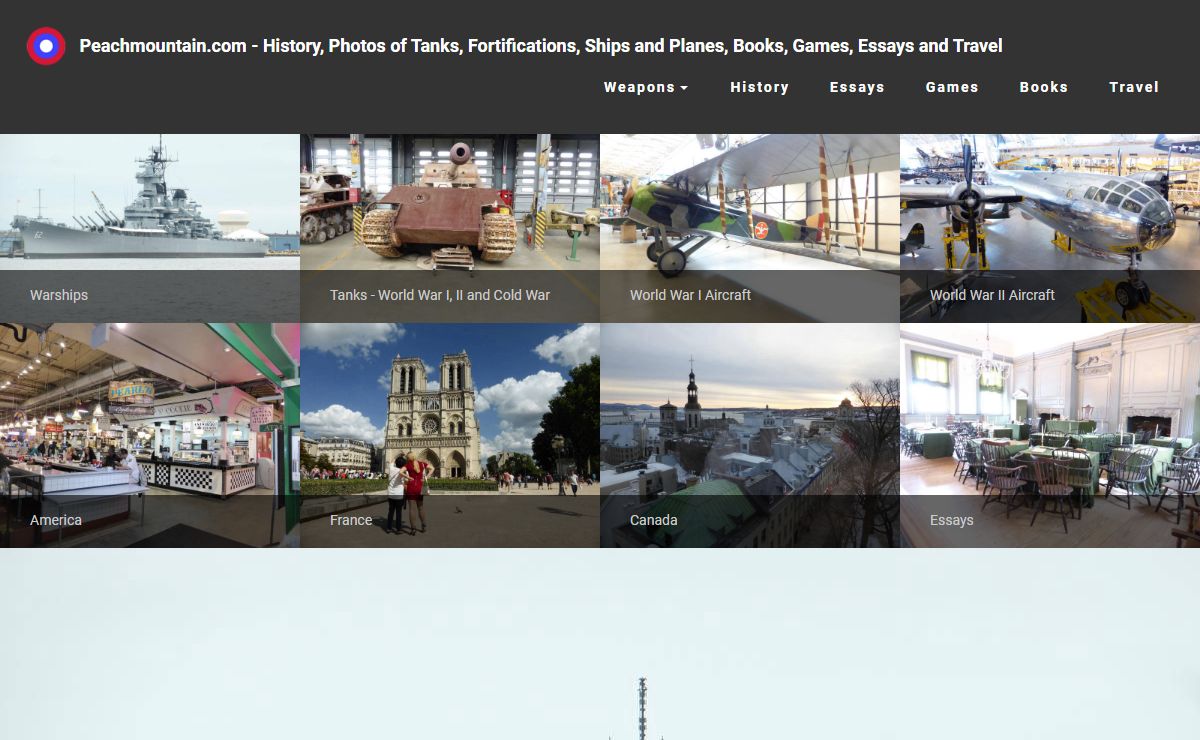Open the Canada rooftops photo tile
The width and height of the screenshot is (1200, 740).
(750, 420)
